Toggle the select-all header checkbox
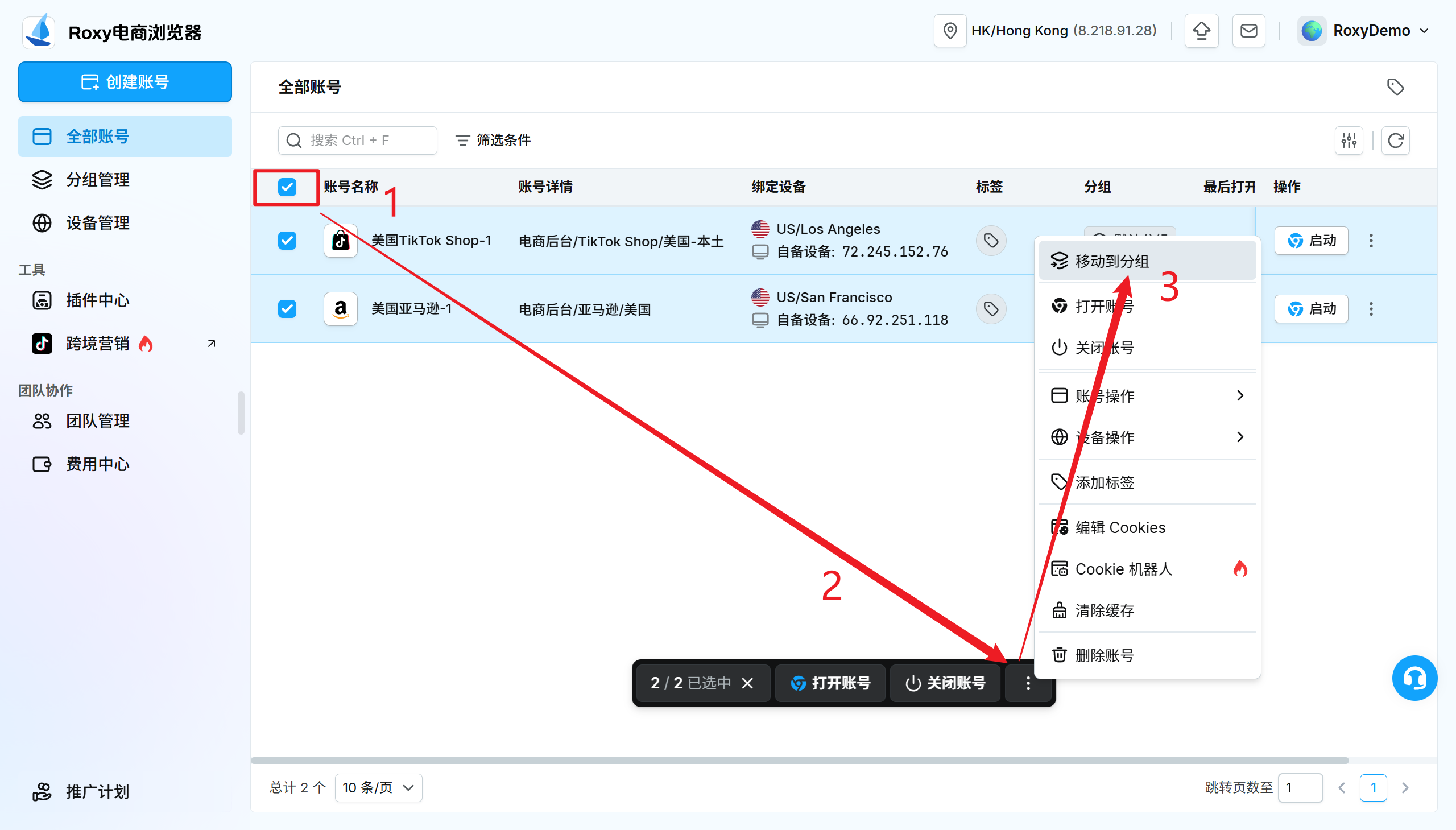The width and height of the screenshot is (1456, 830). (287, 187)
